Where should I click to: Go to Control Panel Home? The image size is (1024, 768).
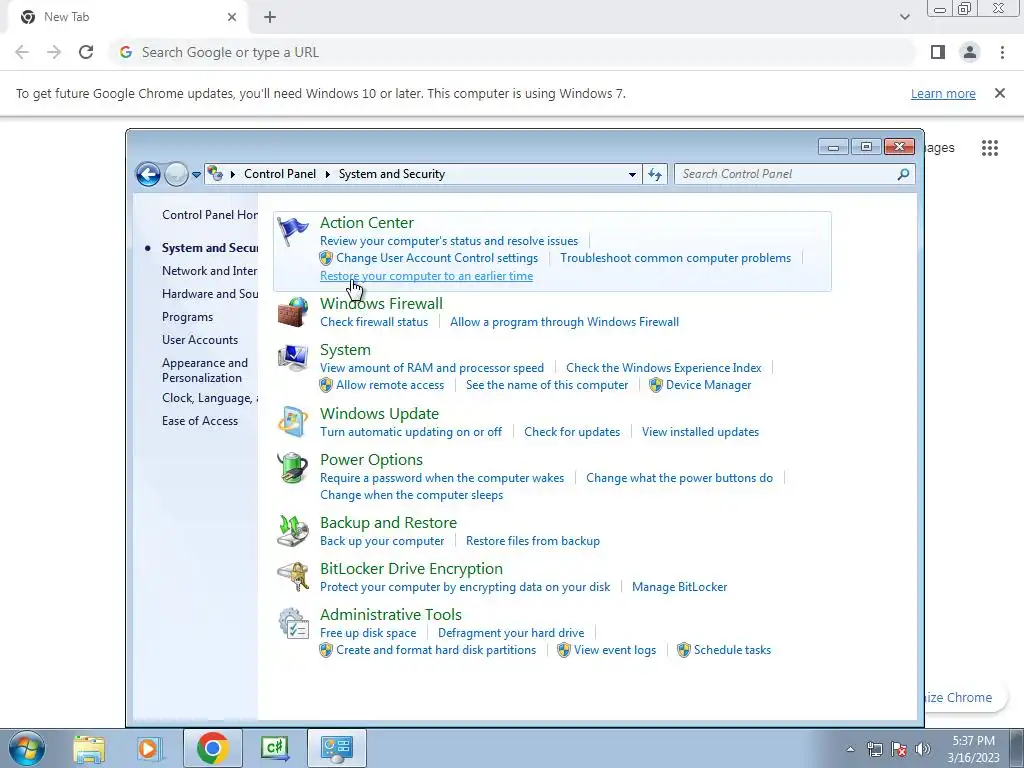tap(210, 215)
